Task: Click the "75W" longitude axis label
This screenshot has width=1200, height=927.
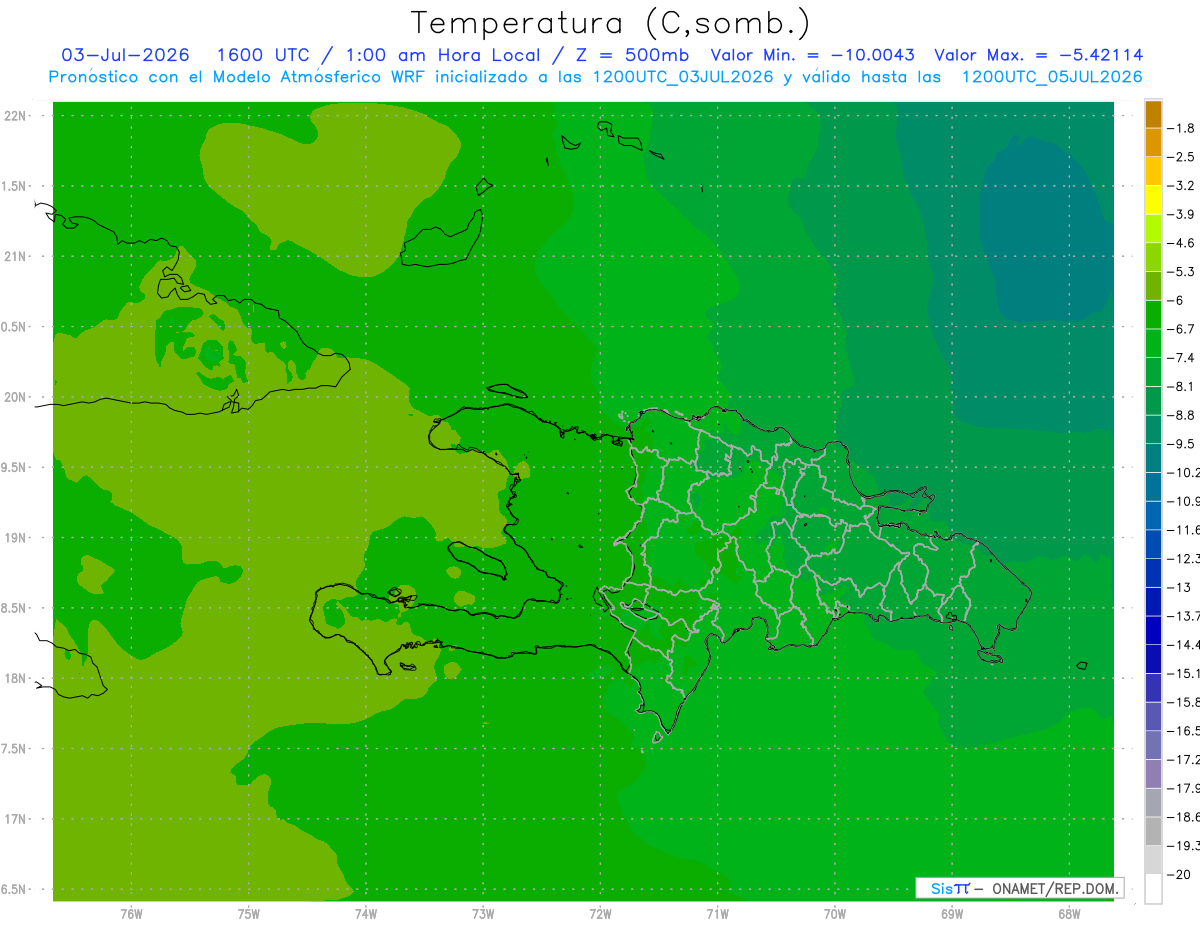Action: (x=248, y=913)
